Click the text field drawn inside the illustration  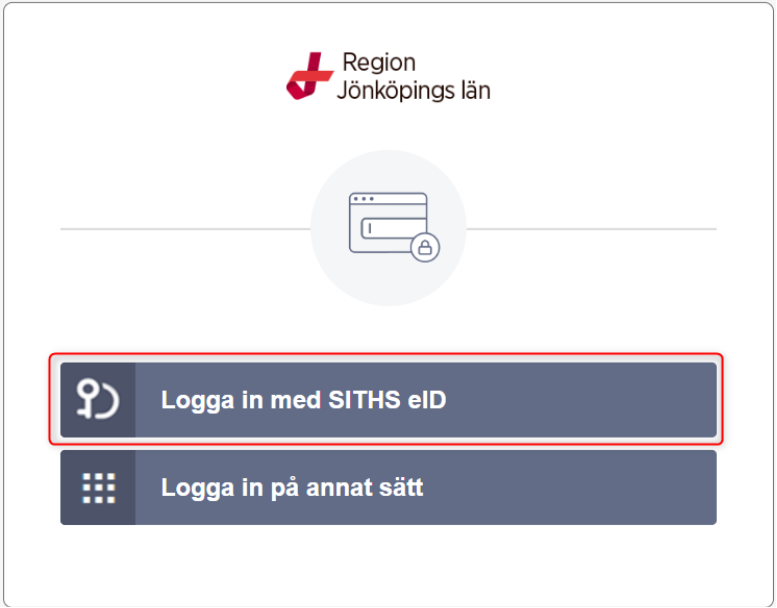click(x=386, y=228)
